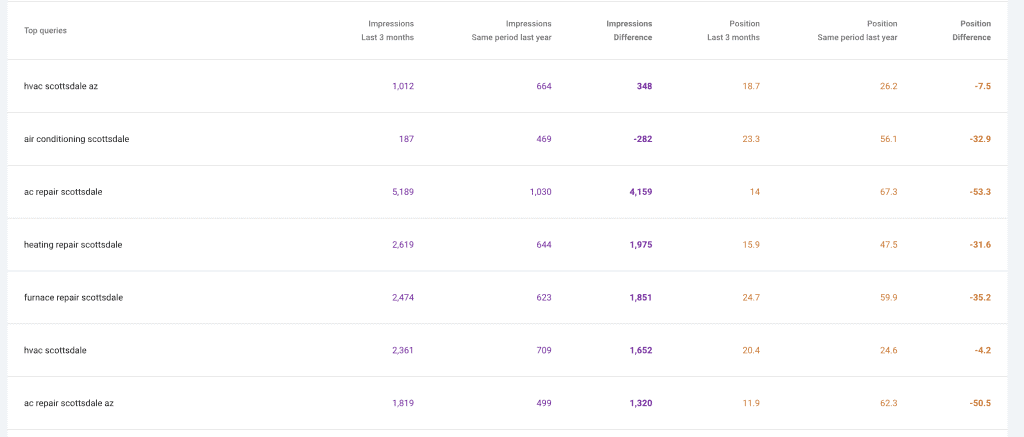Click impressions value 5,189

pos(403,192)
